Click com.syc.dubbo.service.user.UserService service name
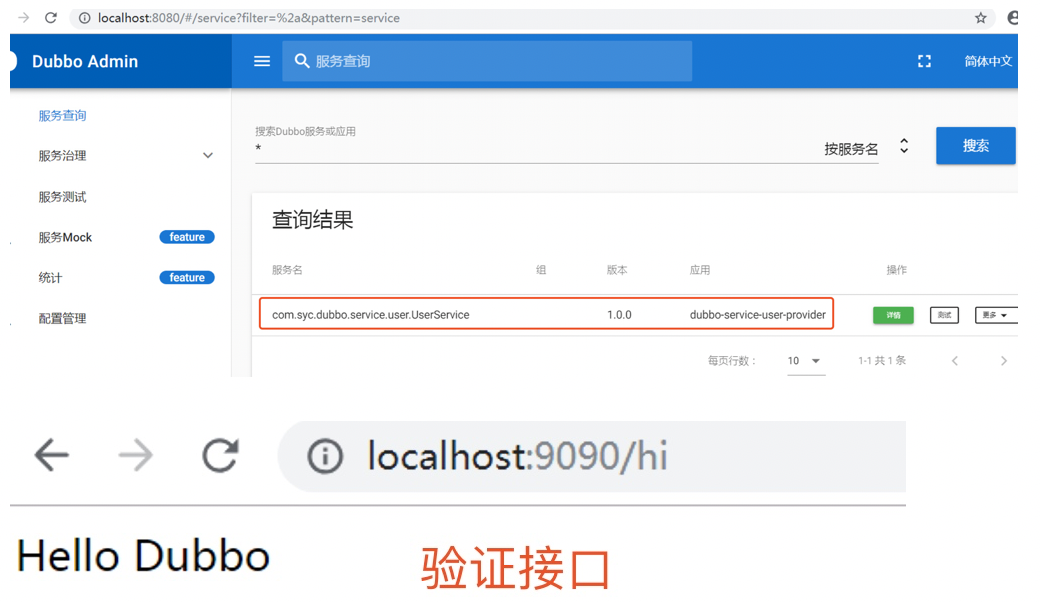 [x=371, y=315]
